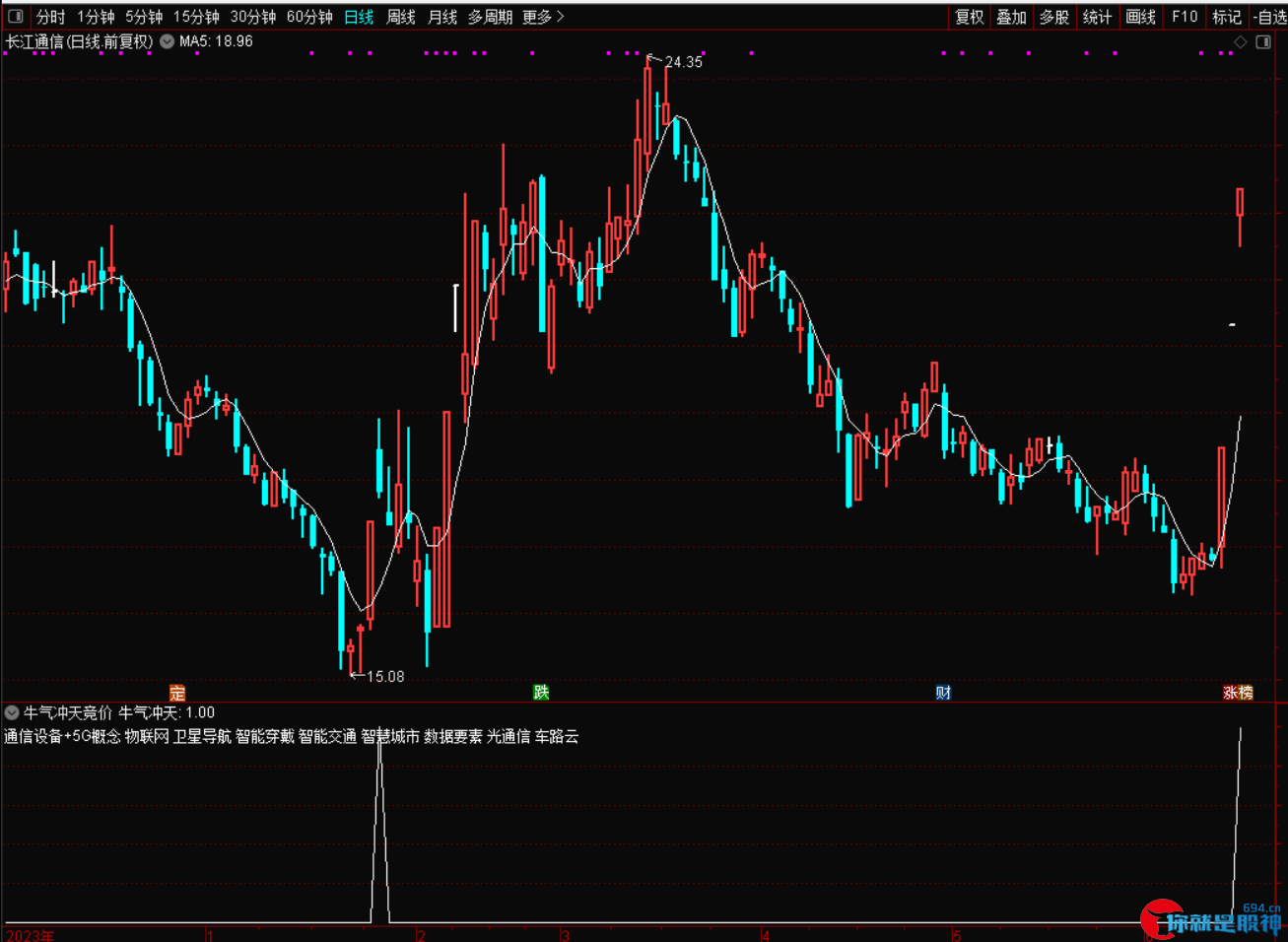Screen dimensions: 1288x942
Task: Click the 物联网 concept tag
Action: (x=147, y=736)
